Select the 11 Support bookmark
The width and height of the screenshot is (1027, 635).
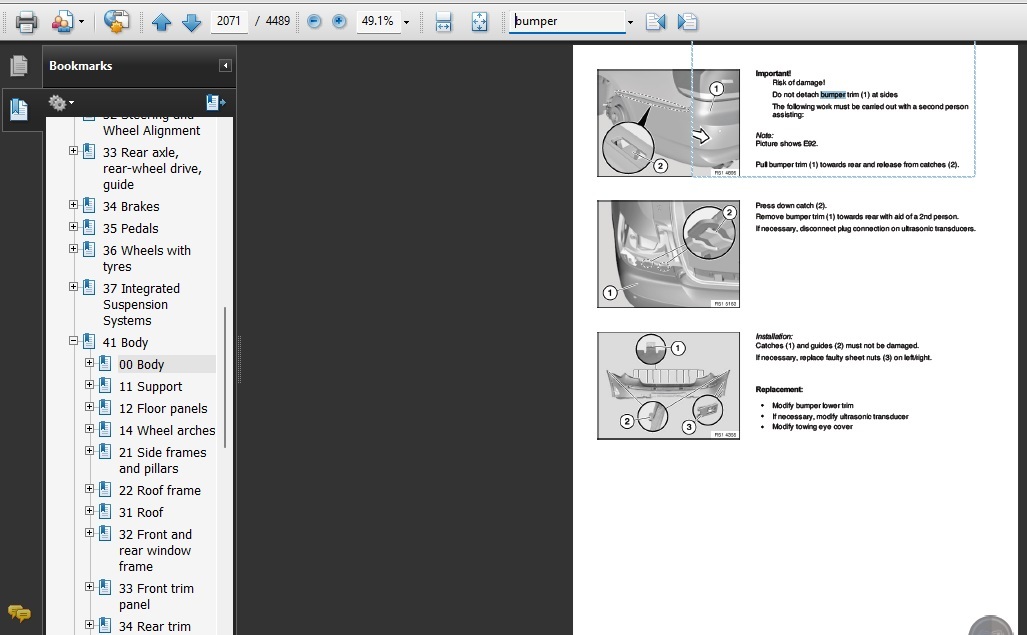click(151, 387)
